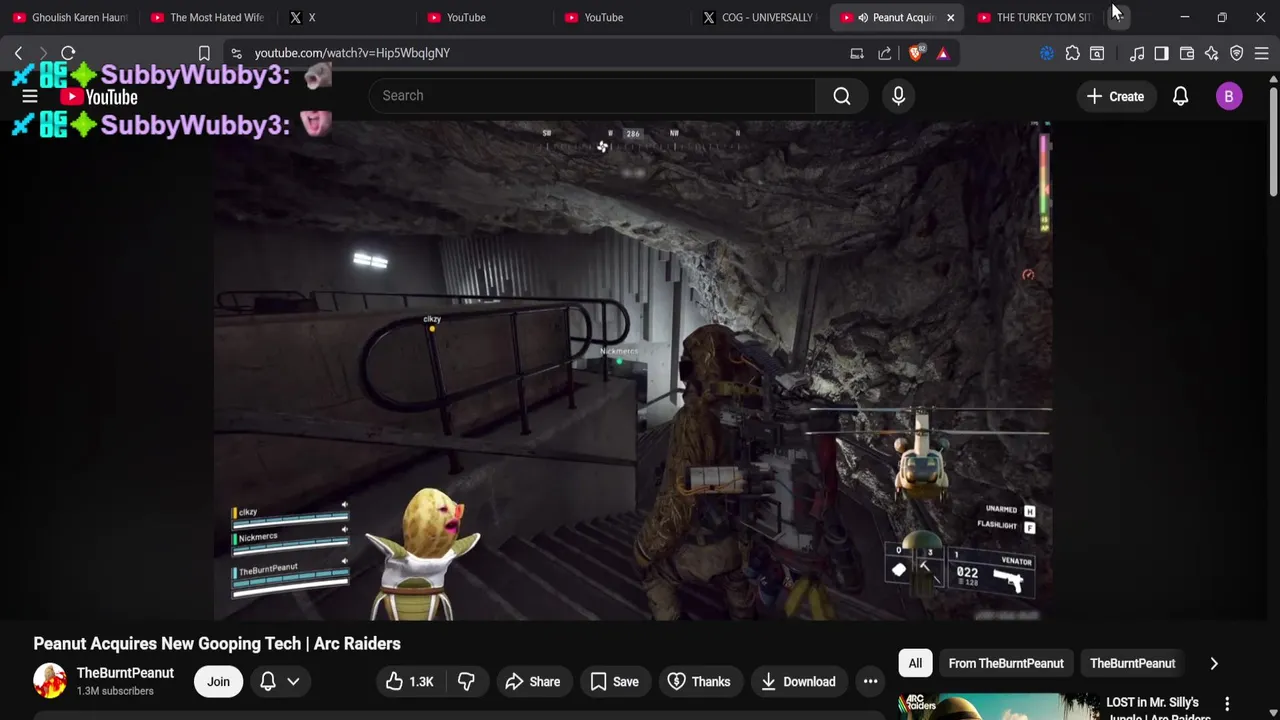Open the tab search icon in toolbar

point(1097,53)
